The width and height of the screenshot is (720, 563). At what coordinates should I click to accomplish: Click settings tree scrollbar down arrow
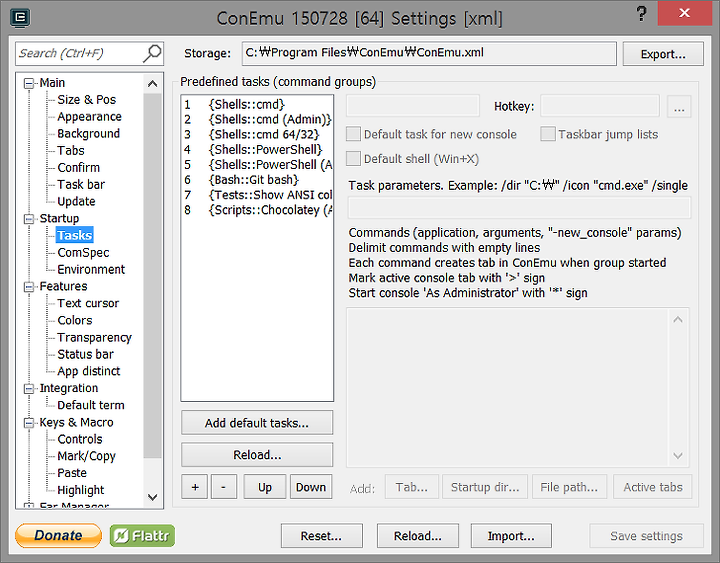pos(152,497)
